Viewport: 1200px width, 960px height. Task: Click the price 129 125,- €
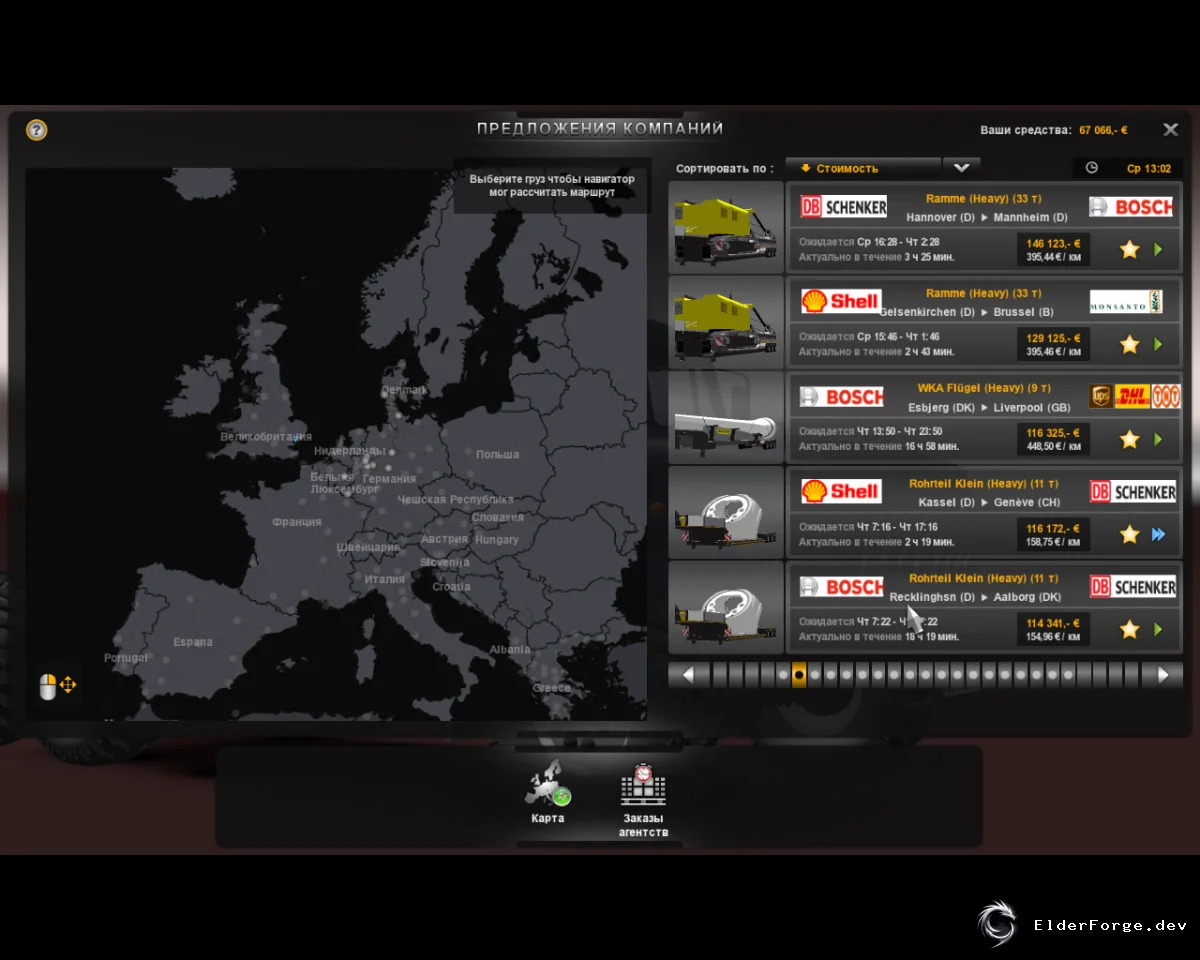[1053, 338]
